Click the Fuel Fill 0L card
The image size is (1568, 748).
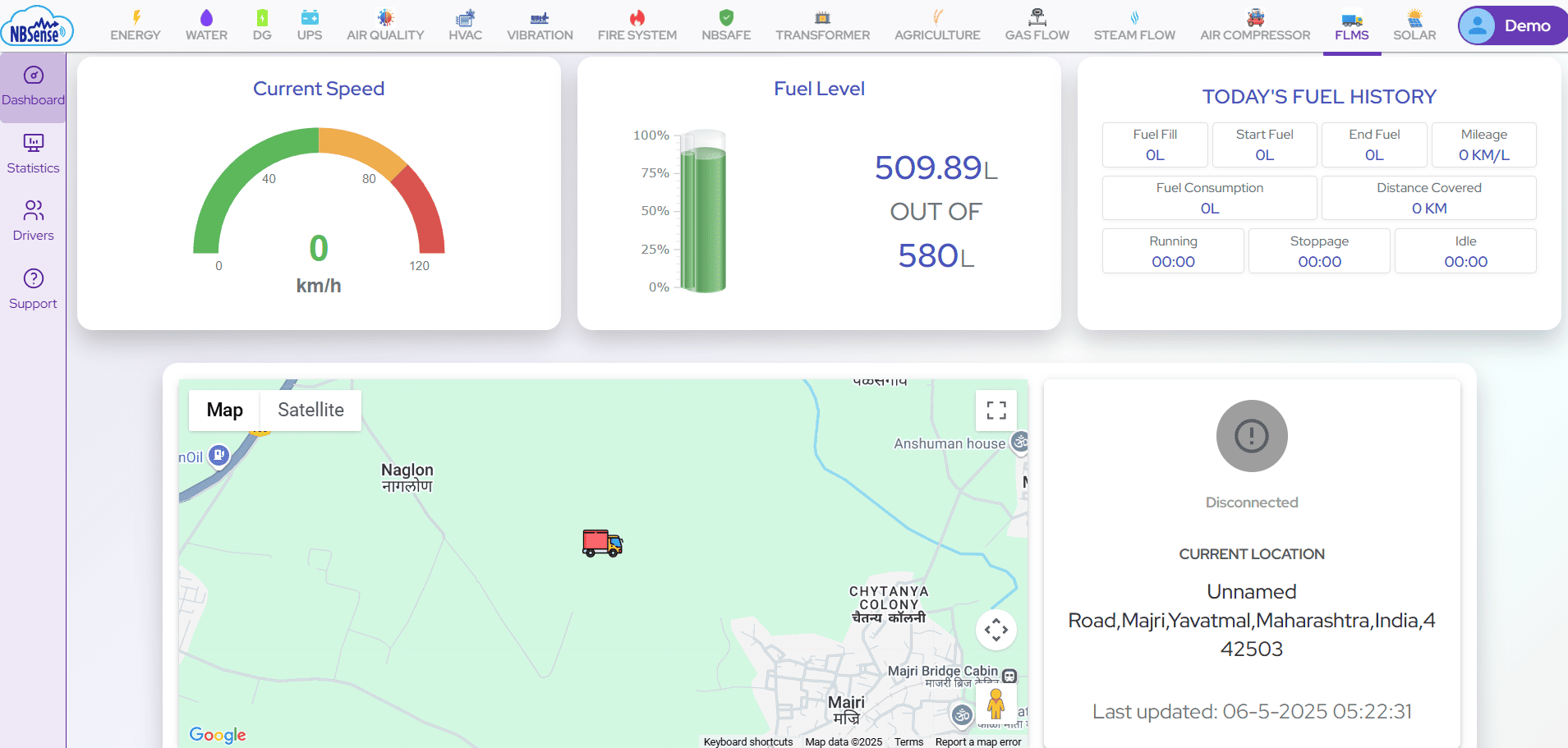(1155, 145)
